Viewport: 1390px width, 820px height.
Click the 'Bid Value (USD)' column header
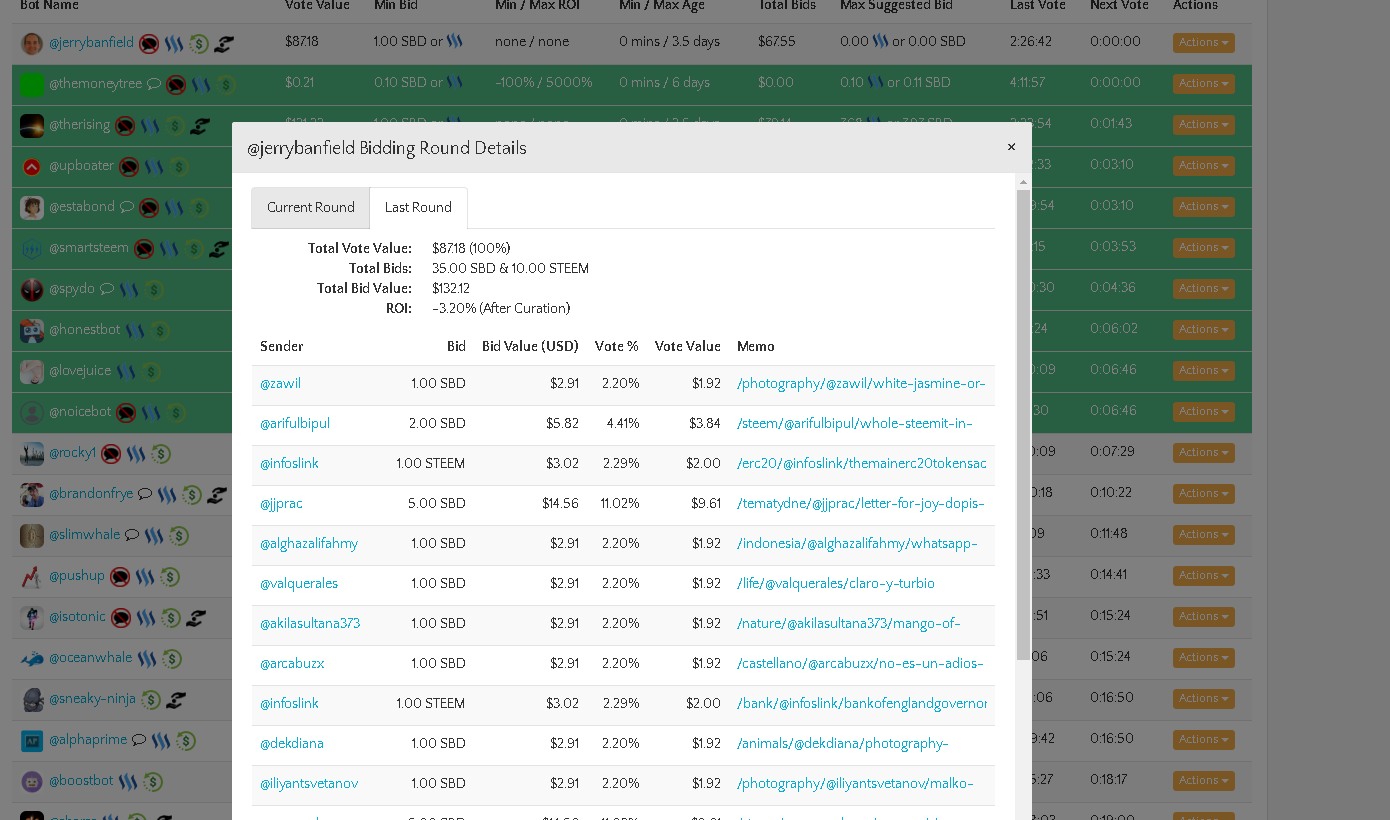point(530,347)
